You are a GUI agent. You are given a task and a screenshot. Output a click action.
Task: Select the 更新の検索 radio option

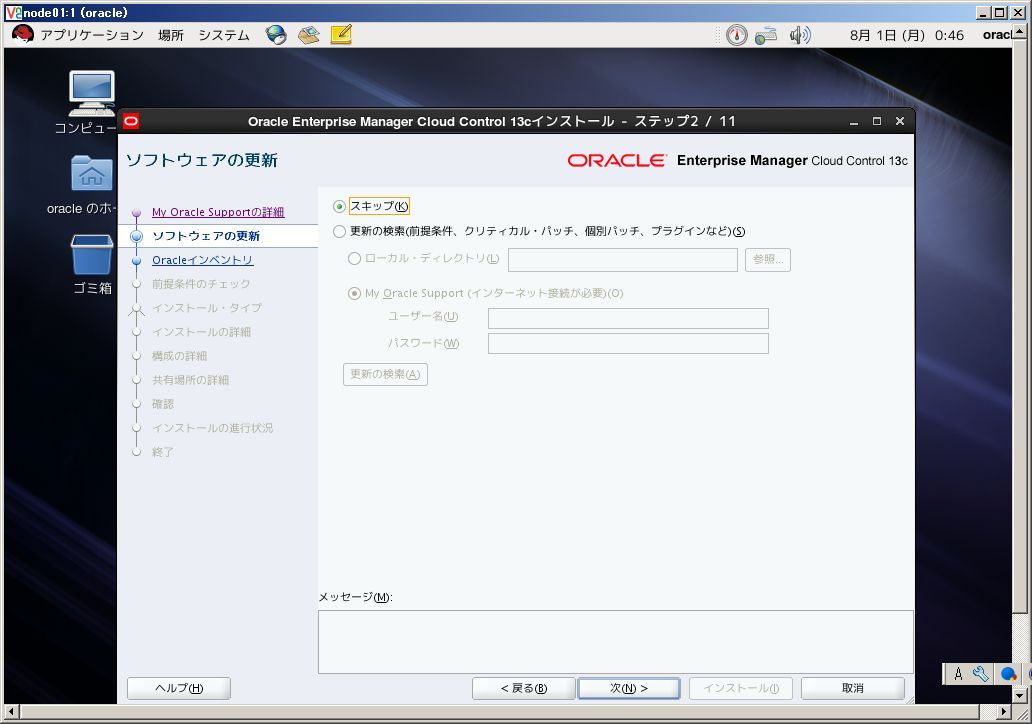coord(339,232)
